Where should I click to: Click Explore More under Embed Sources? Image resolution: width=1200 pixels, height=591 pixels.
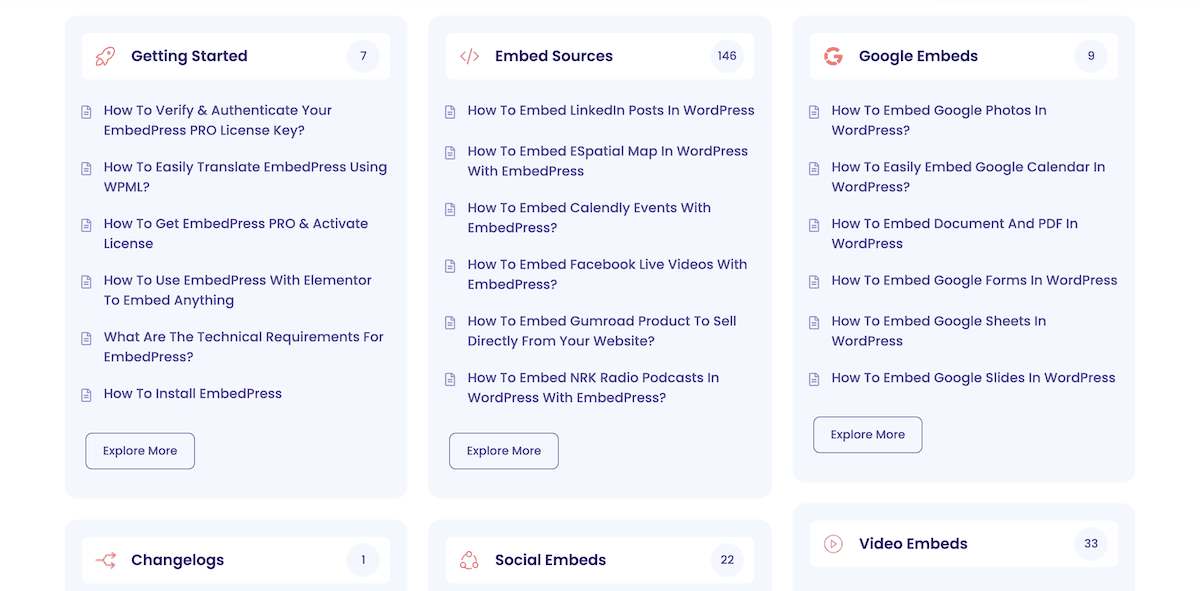[x=504, y=451]
